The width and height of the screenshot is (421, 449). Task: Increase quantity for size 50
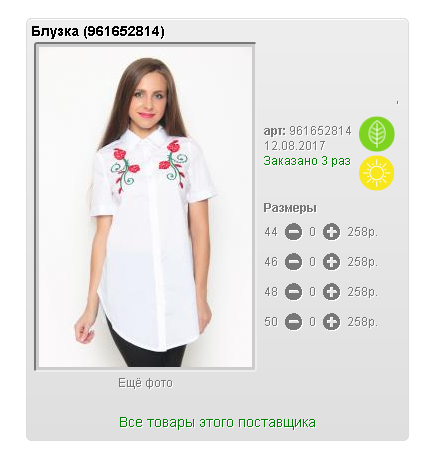(331, 322)
